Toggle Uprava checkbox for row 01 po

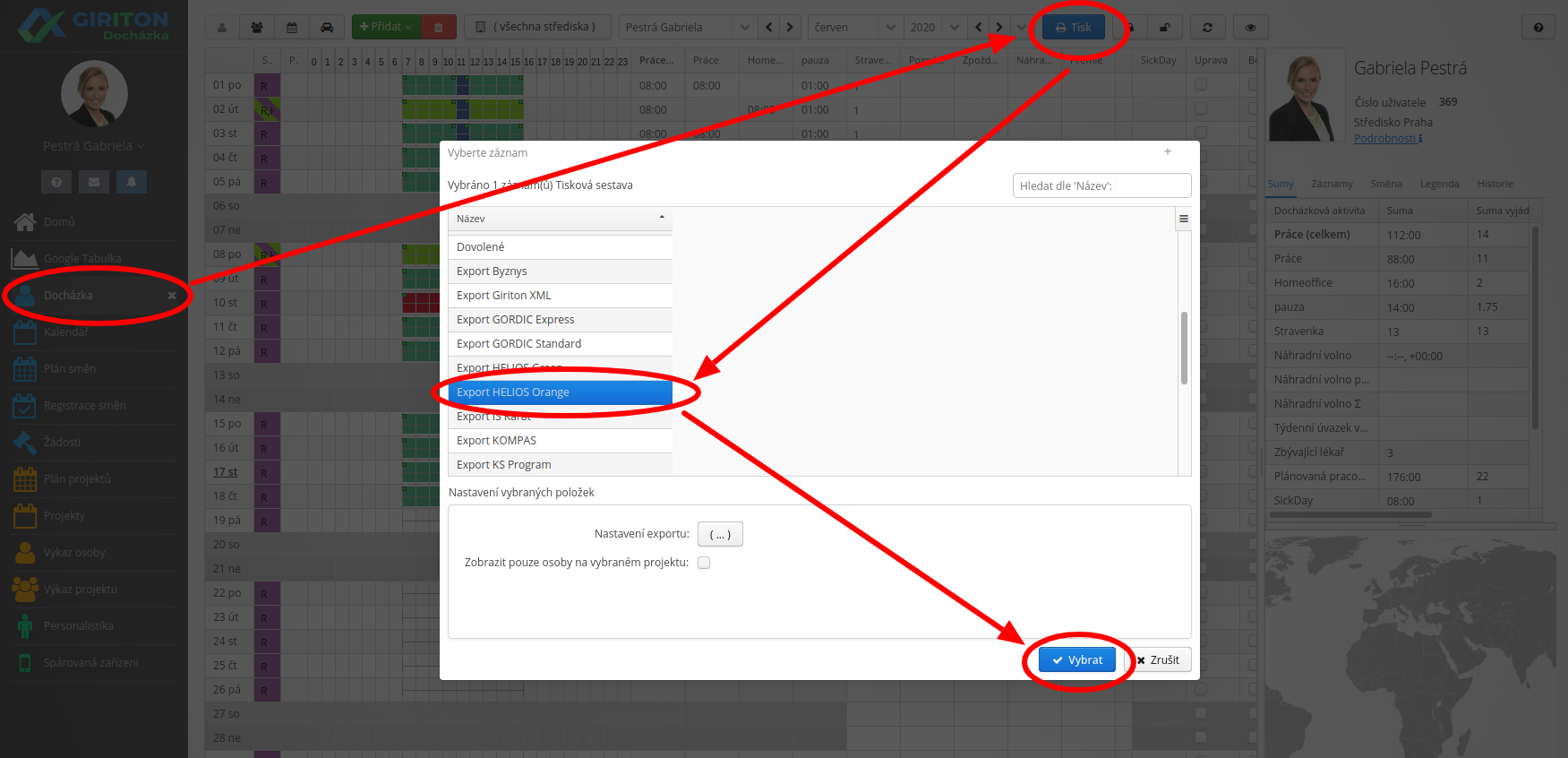(x=1201, y=84)
